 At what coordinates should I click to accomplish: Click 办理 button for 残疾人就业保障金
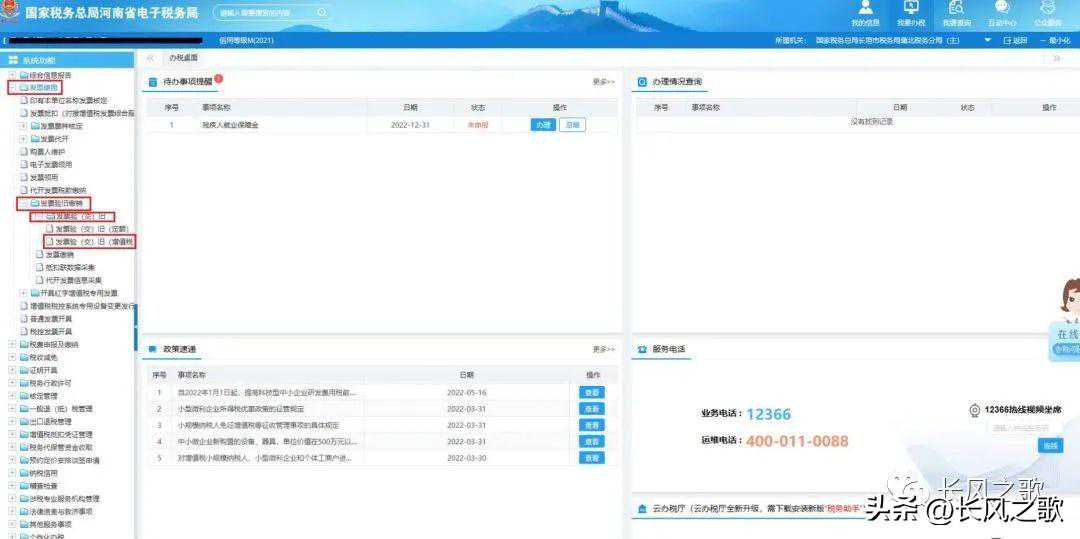click(542, 125)
